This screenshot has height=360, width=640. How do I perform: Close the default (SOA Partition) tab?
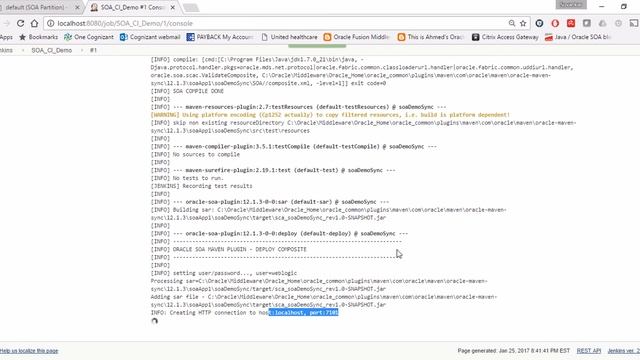(77, 7)
